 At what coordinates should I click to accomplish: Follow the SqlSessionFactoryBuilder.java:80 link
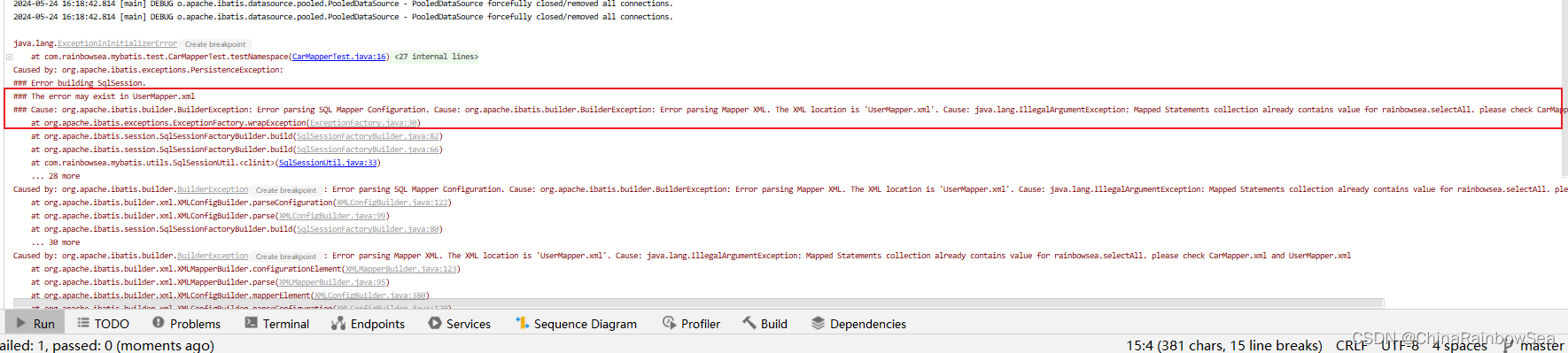click(368, 229)
